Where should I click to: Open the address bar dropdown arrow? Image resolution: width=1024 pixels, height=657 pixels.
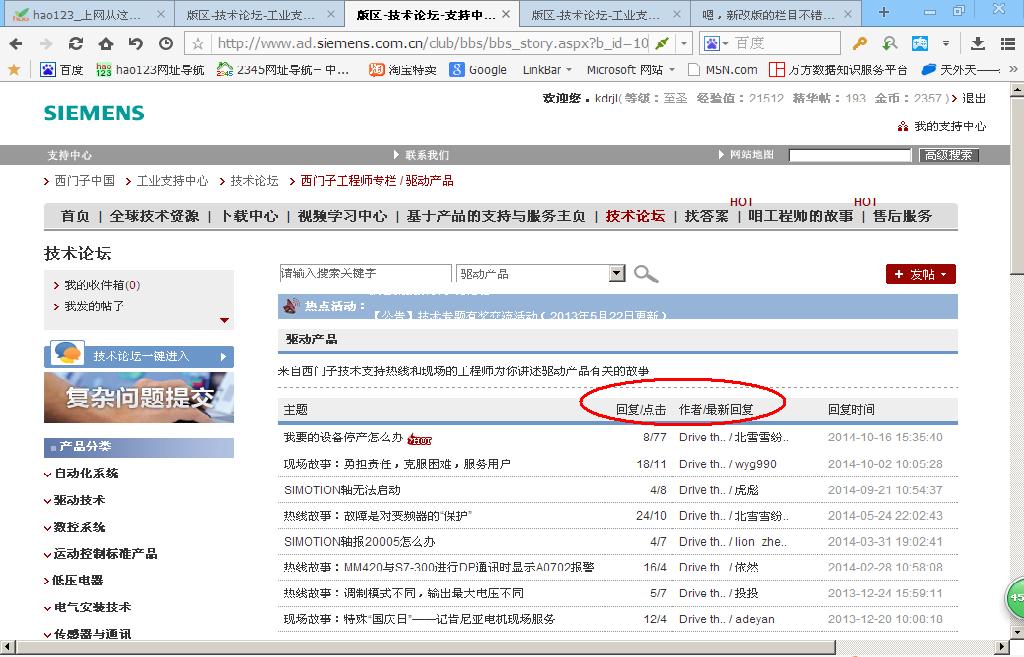684,44
